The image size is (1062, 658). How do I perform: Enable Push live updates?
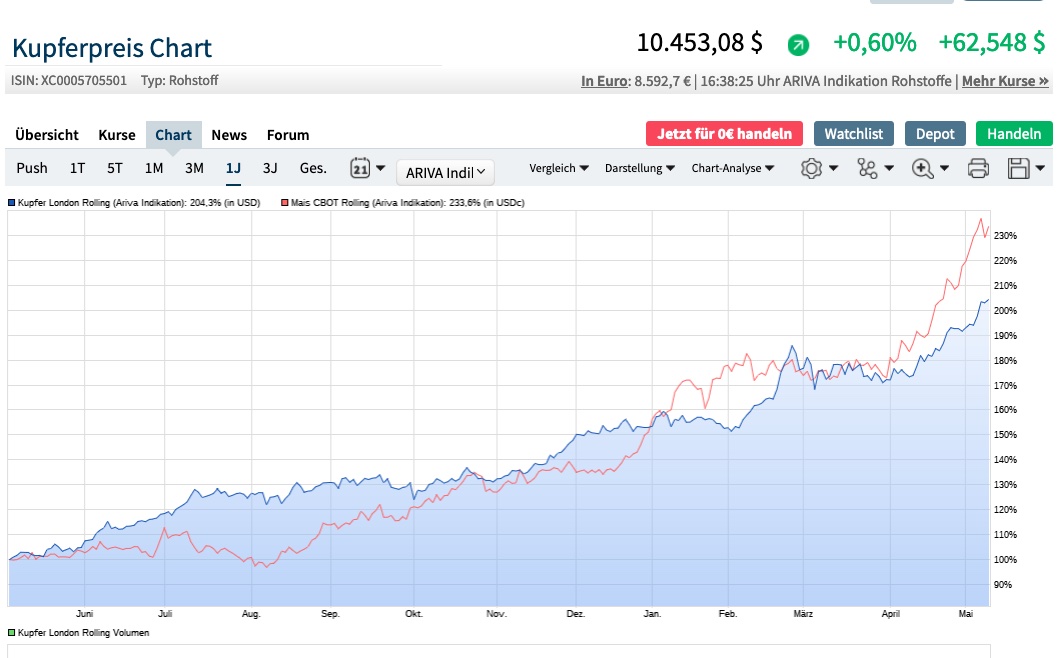(32, 168)
